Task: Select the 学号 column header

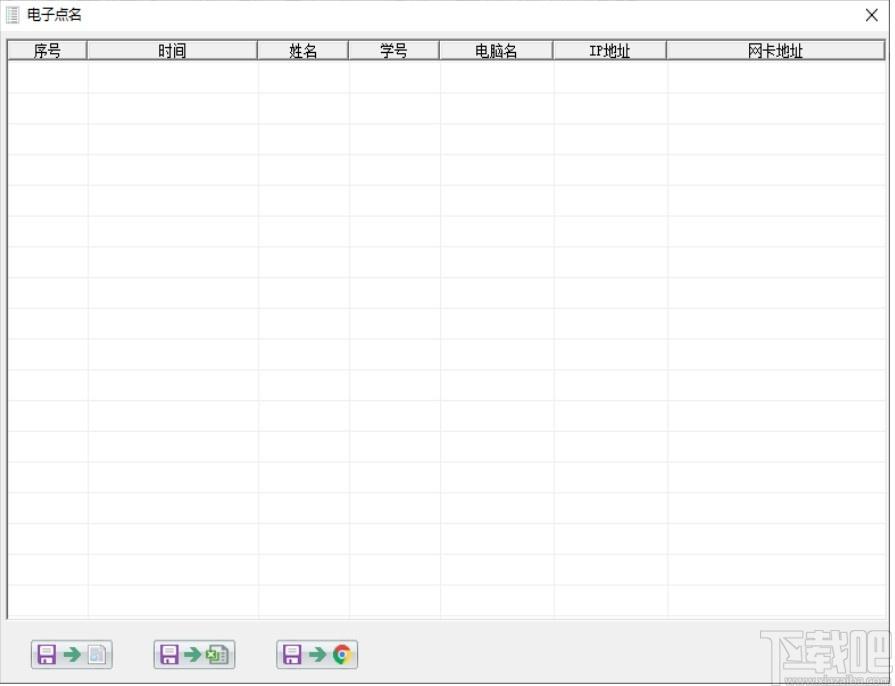Action: (394, 51)
